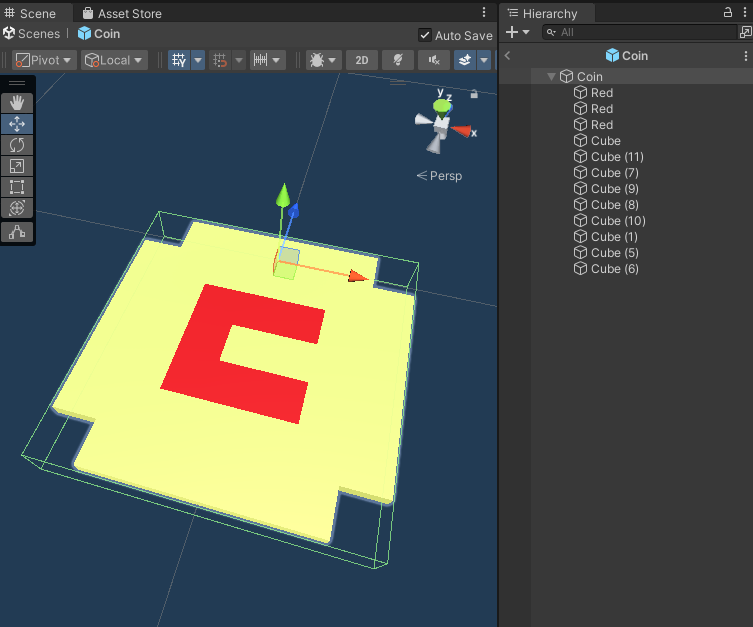This screenshot has height=627, width=753.
Task: Open Pivot handle position dropdown
Action: (x=44, y=60)
